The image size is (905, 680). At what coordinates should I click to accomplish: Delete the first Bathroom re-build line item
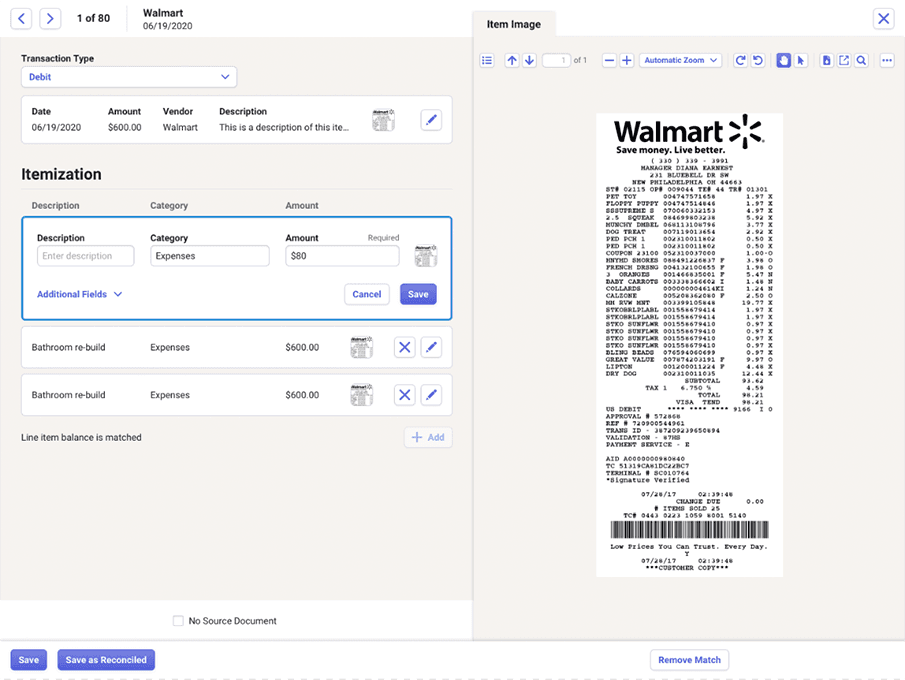[x=404, y=347]
